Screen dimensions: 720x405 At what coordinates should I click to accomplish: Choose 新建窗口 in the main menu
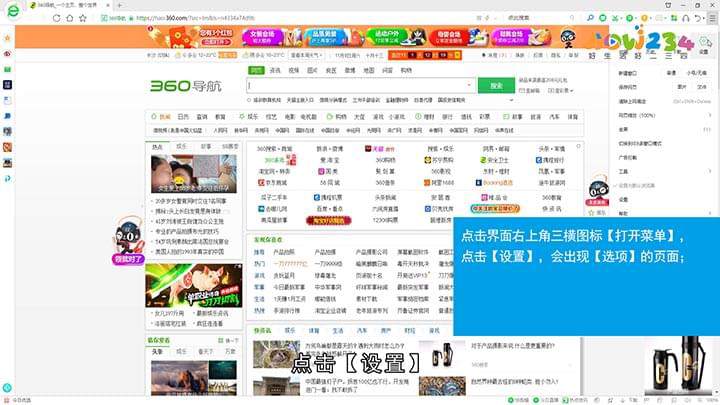click(x=628, y=73)
